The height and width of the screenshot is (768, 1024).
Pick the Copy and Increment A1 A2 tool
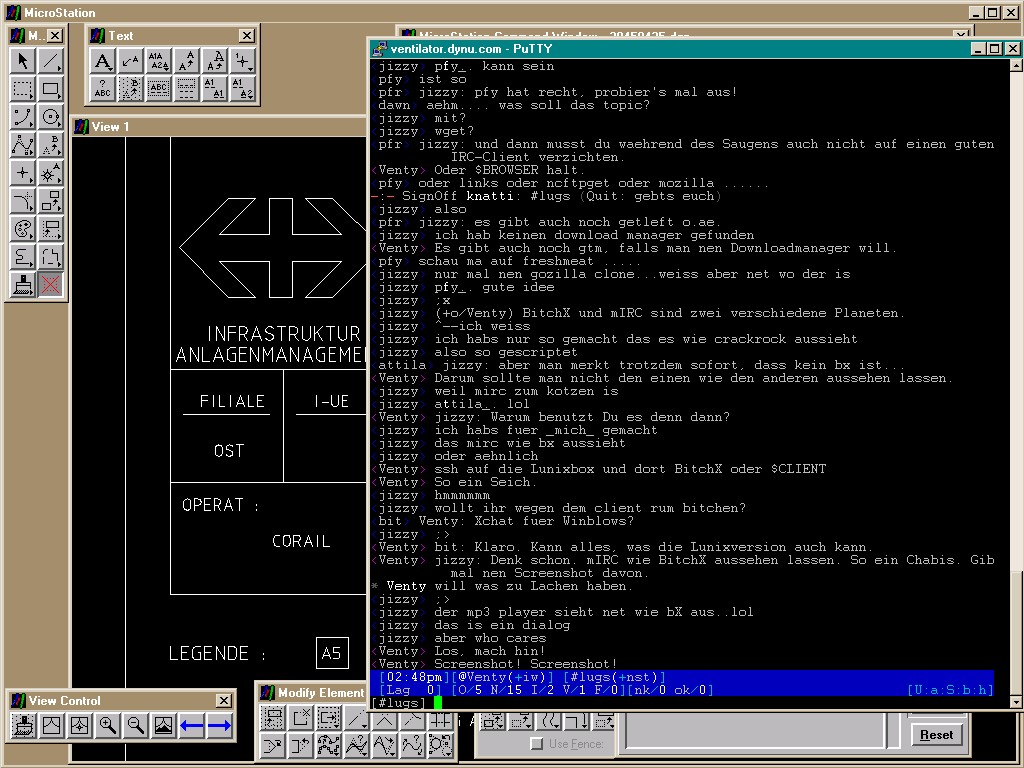(242, 89)
